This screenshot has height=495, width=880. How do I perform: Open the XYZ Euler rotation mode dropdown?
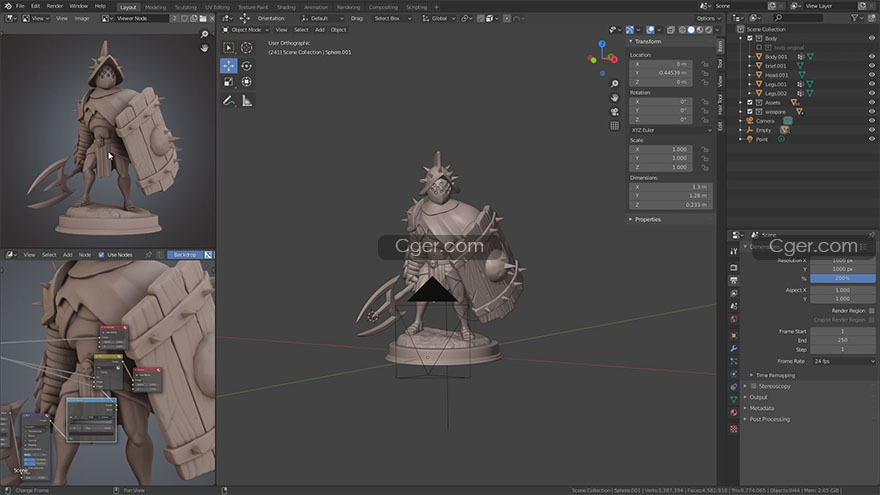[x=671, y=130]
